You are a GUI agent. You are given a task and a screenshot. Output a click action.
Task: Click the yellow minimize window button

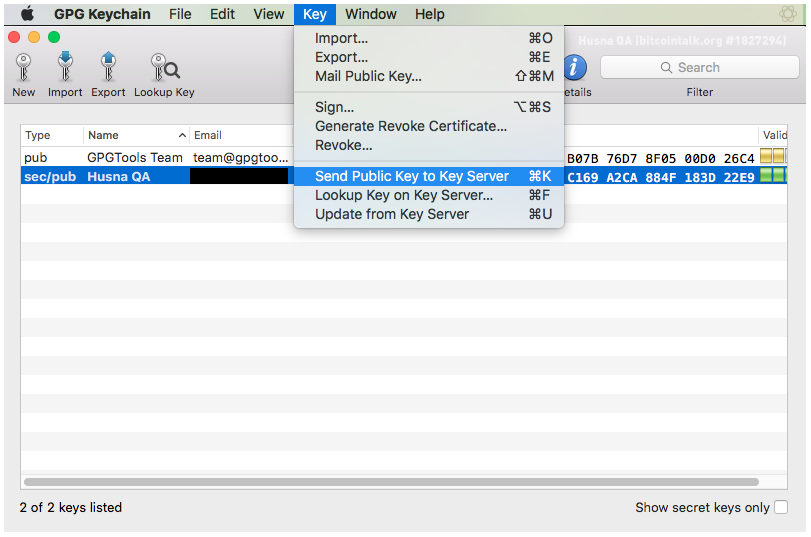[x=34, y=37]
